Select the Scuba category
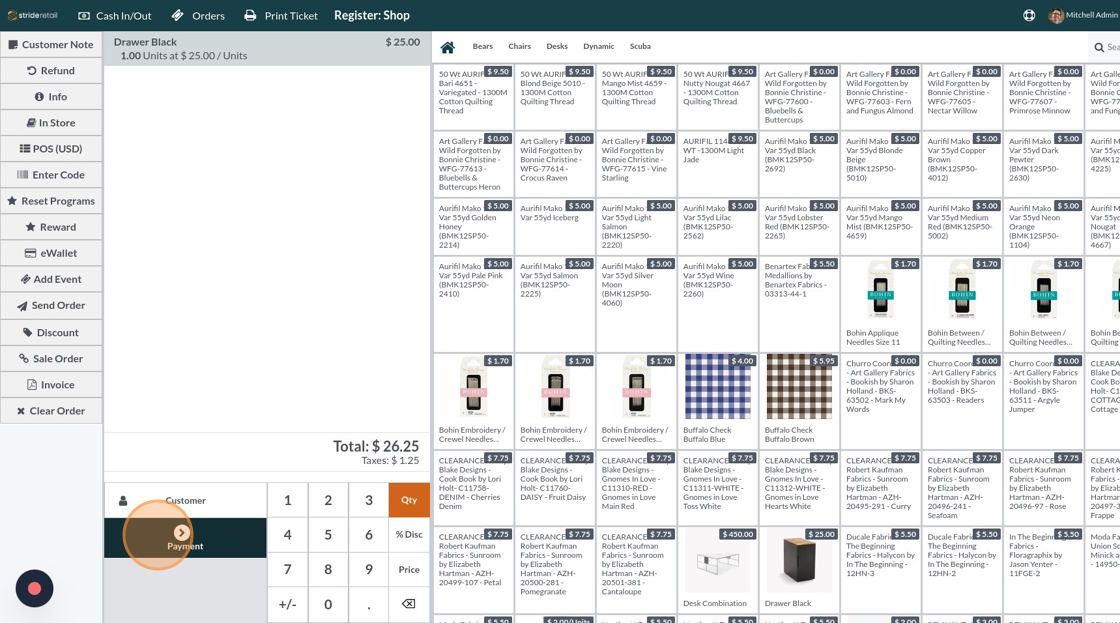Image resolution: width=1120 pixels, height=623 pixels. click(640, 46)
